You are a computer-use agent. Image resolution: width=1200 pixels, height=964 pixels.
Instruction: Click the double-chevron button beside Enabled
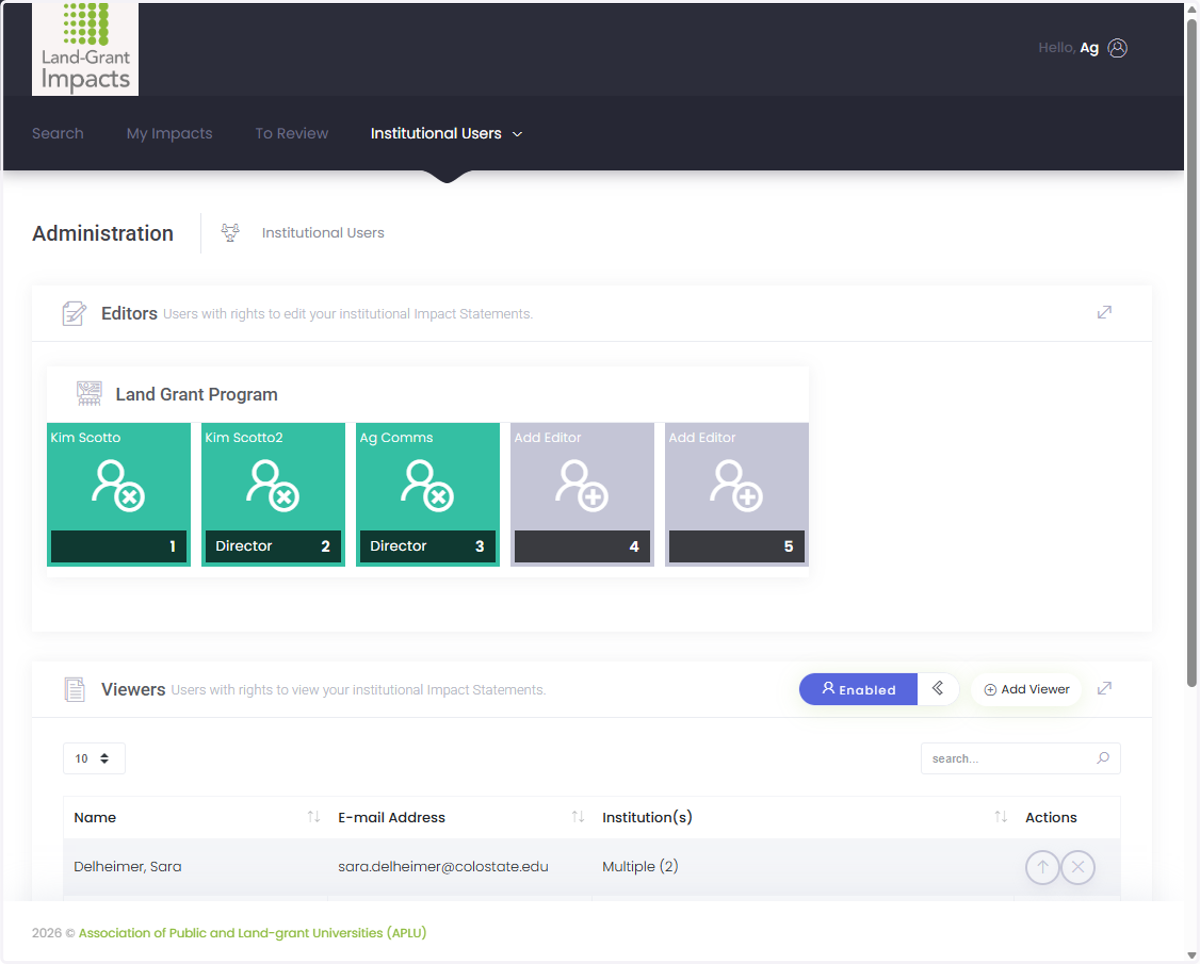[938, 688]
